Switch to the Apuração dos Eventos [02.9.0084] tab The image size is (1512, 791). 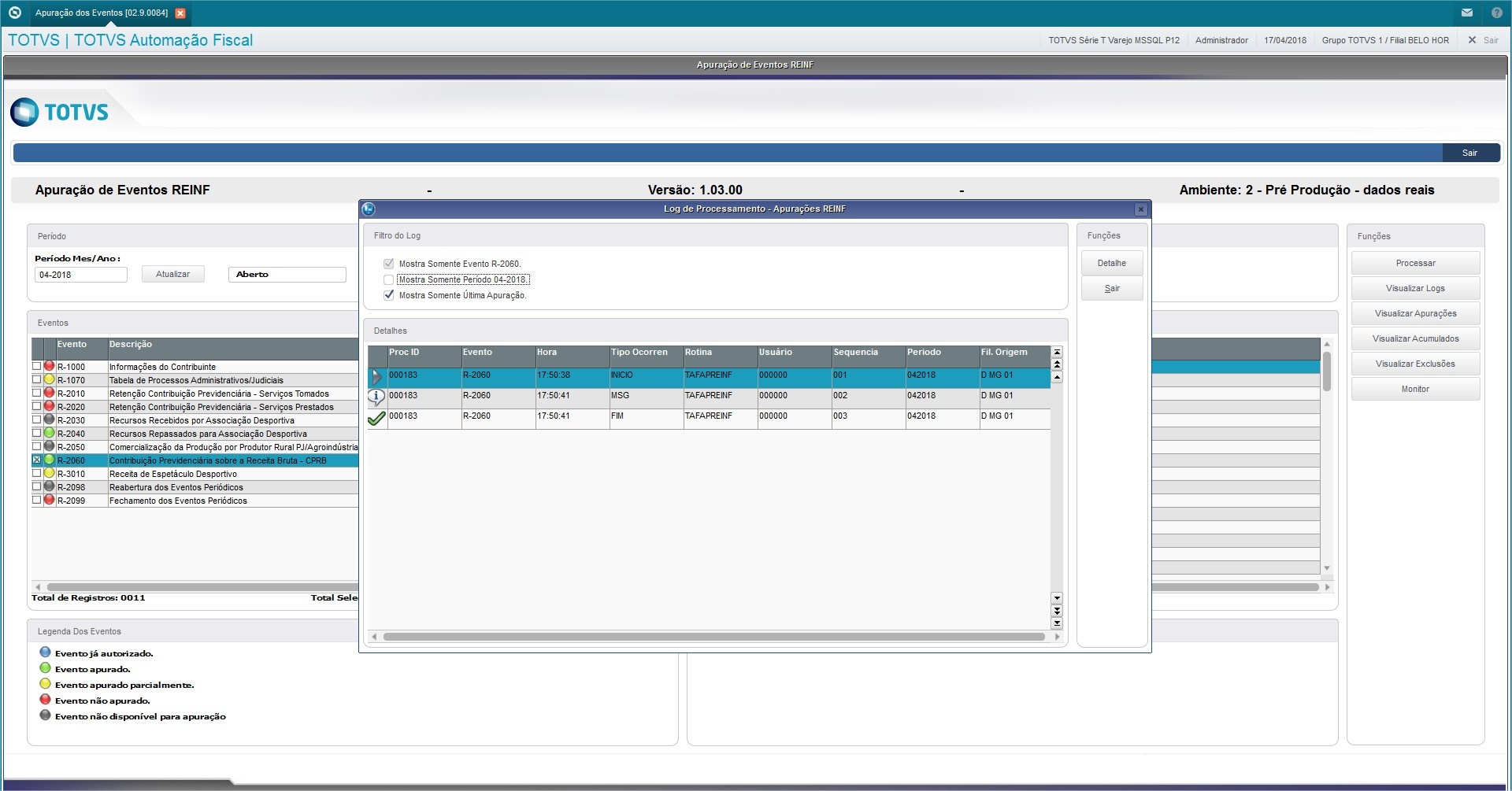click(102, 13)
